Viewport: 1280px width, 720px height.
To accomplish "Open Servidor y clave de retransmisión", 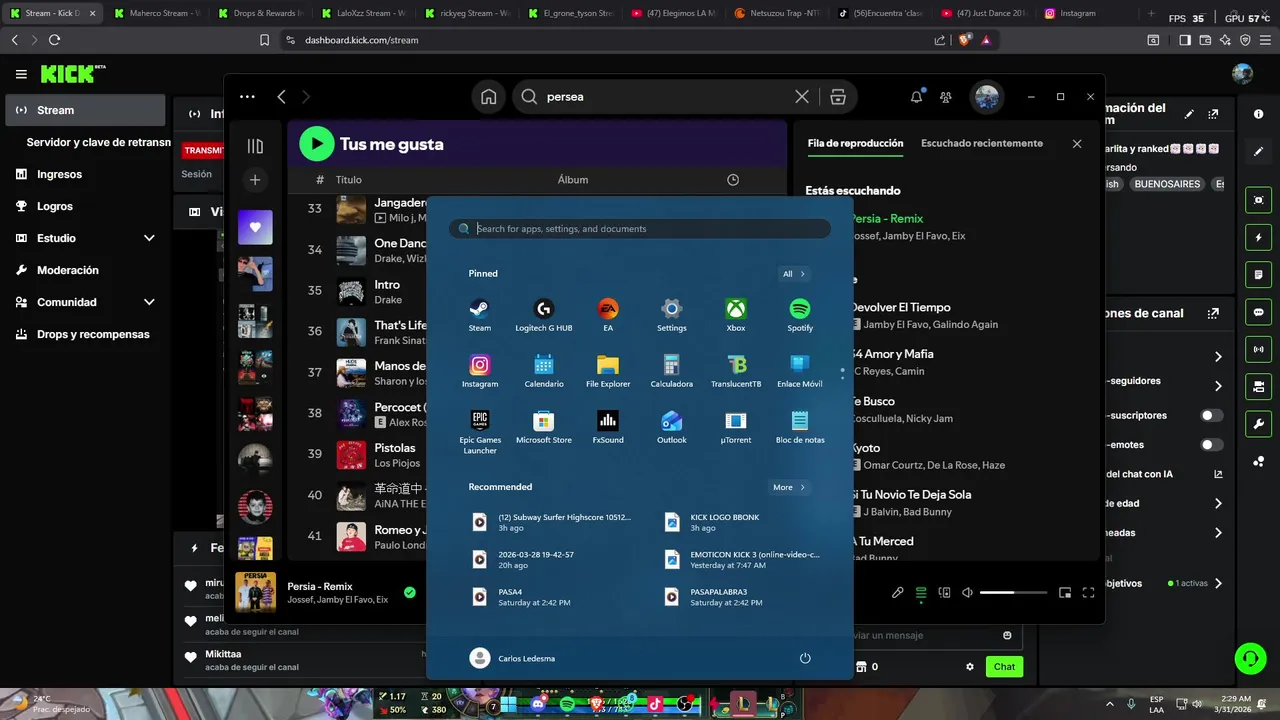I will tap(98, 142).
